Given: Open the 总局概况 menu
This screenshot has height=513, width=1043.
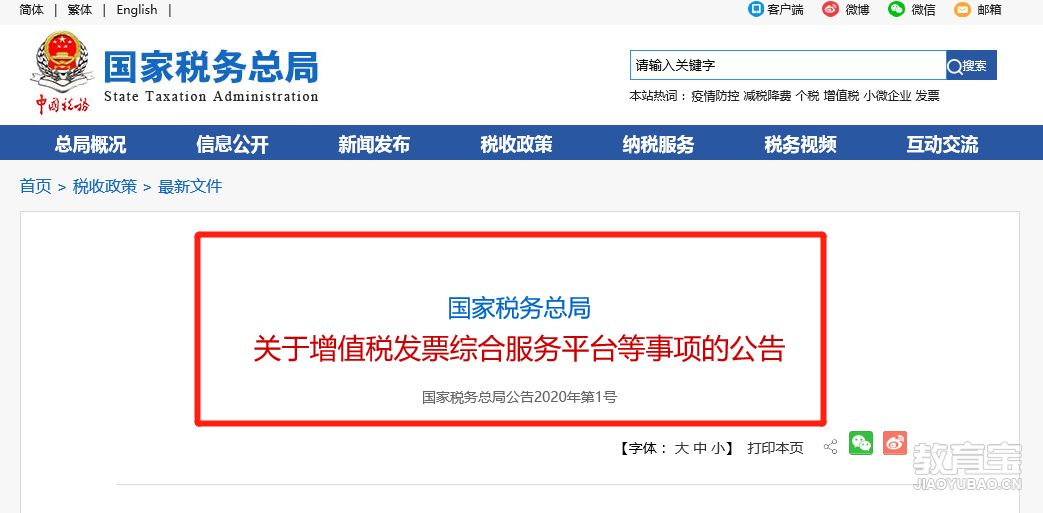Looking at the screenshot, I should click(90, 144).
